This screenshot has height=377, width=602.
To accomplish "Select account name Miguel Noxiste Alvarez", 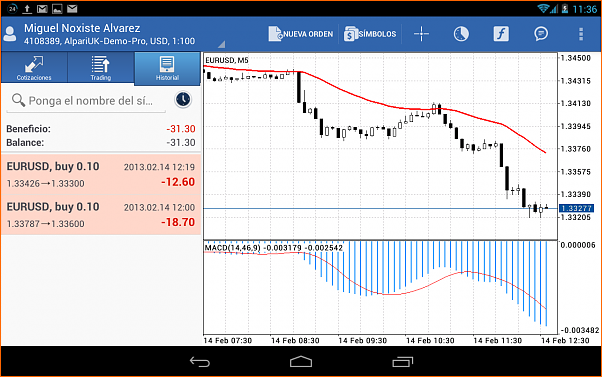I will pos(82,28).
